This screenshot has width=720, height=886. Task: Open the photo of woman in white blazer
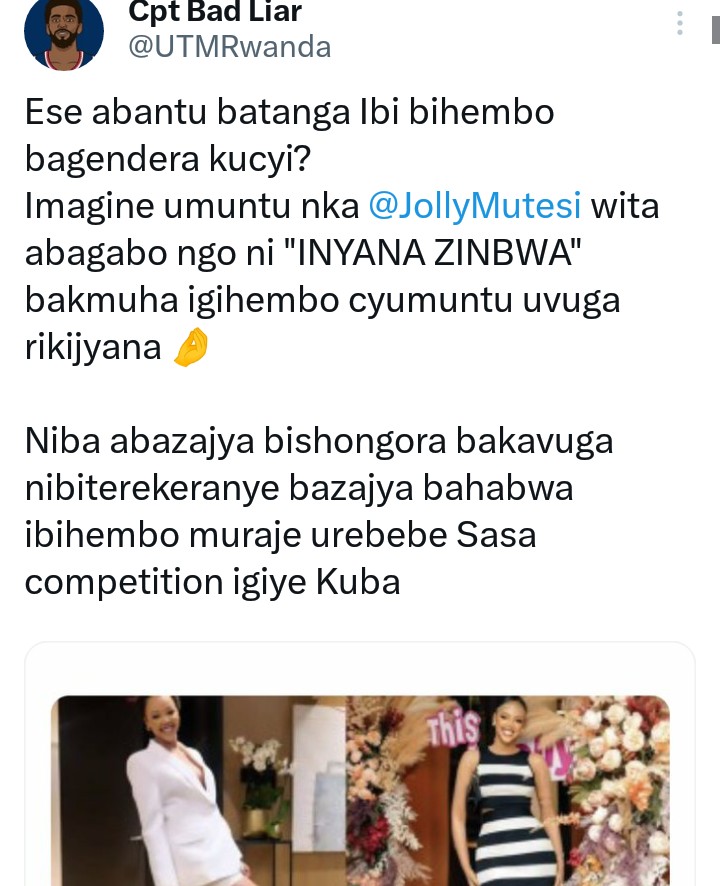click(198, 791)
